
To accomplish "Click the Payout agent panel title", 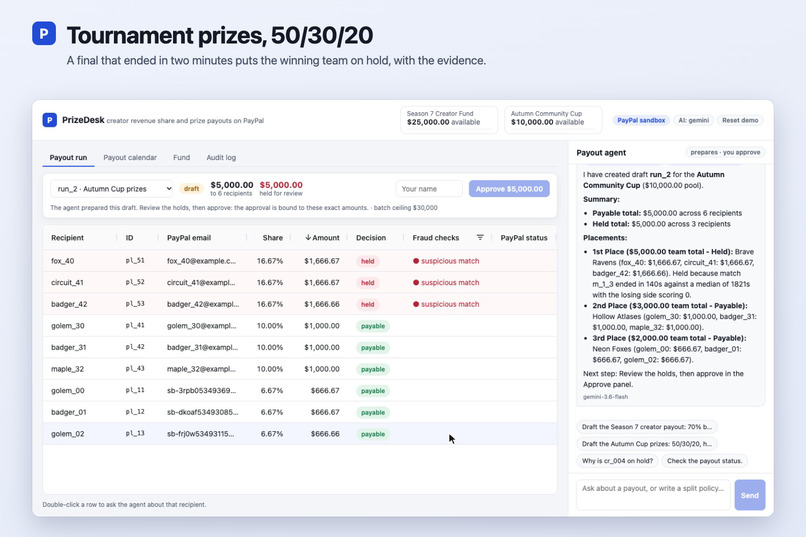I will pos(601,153).
